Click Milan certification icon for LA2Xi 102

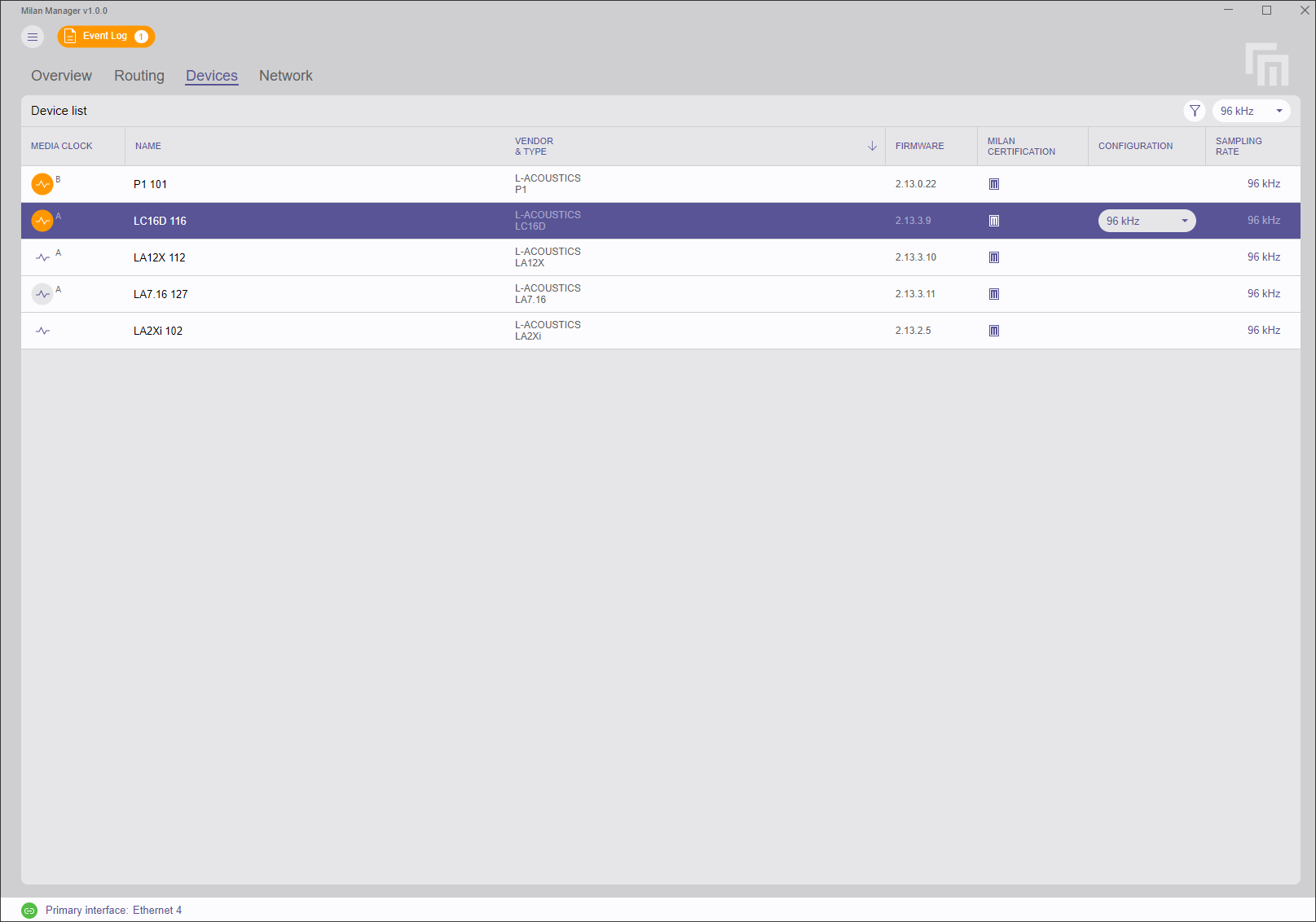coord(993,331)
